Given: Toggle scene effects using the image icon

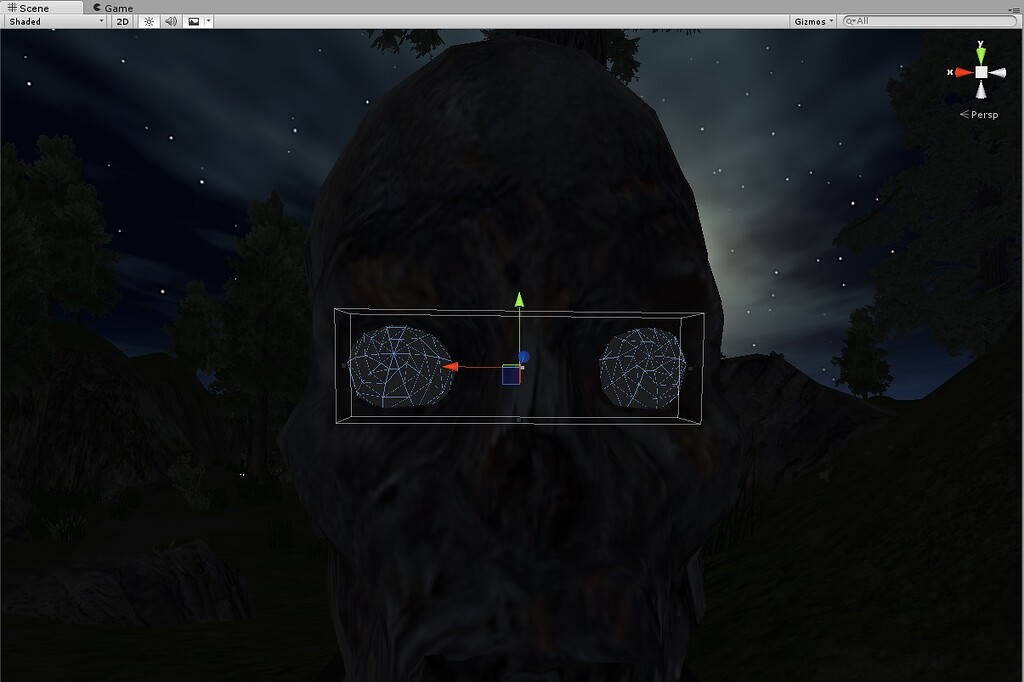Looking at the screenshot, I should coord(192,20).
